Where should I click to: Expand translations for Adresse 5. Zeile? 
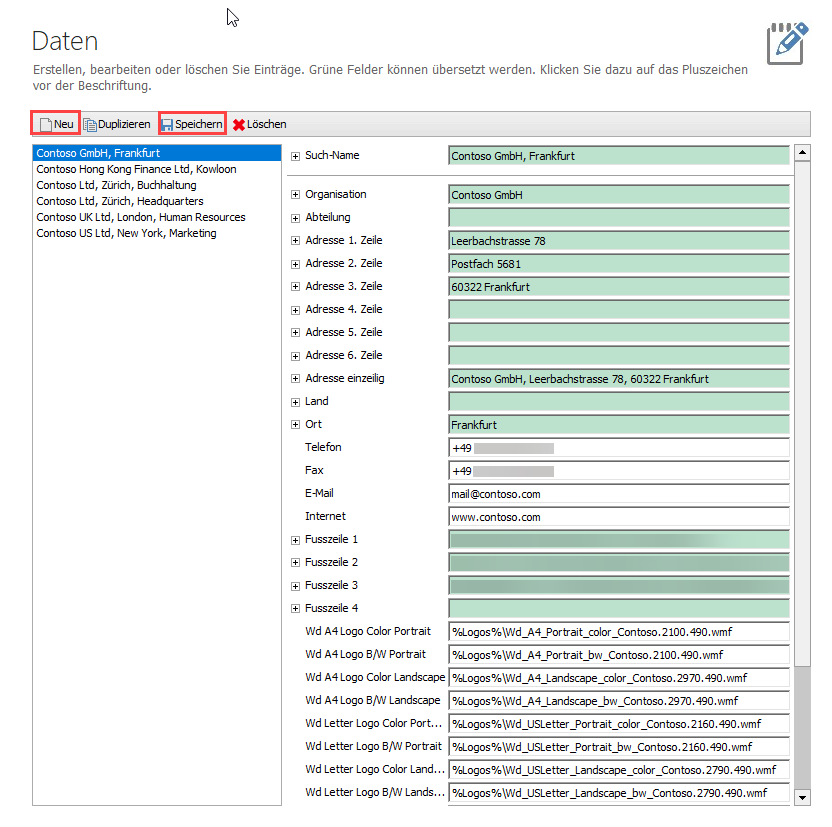click(296, 333)
